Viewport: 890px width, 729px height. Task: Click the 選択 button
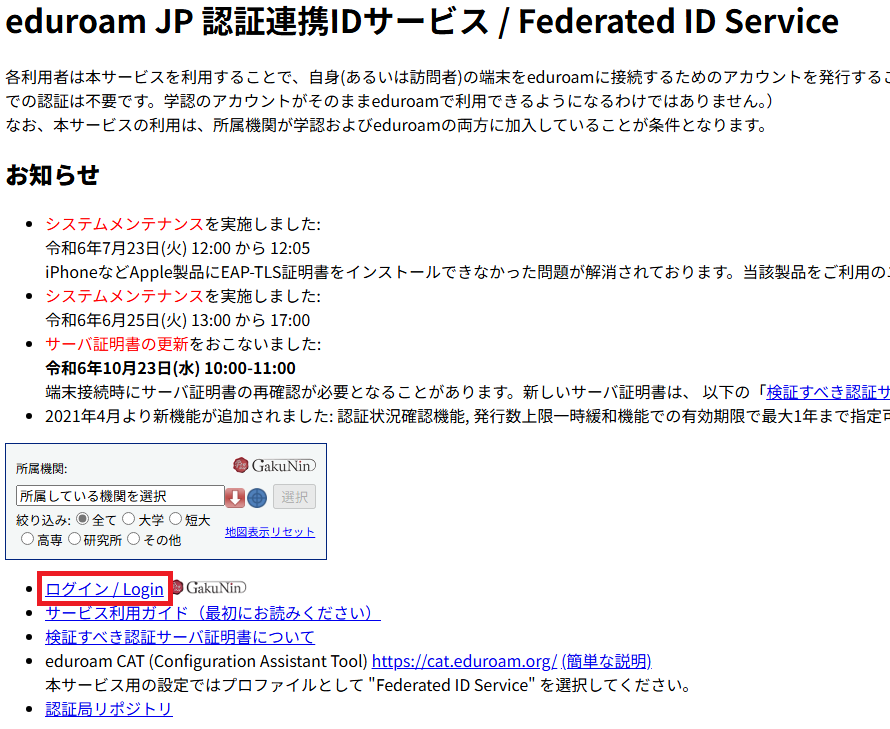295,497
